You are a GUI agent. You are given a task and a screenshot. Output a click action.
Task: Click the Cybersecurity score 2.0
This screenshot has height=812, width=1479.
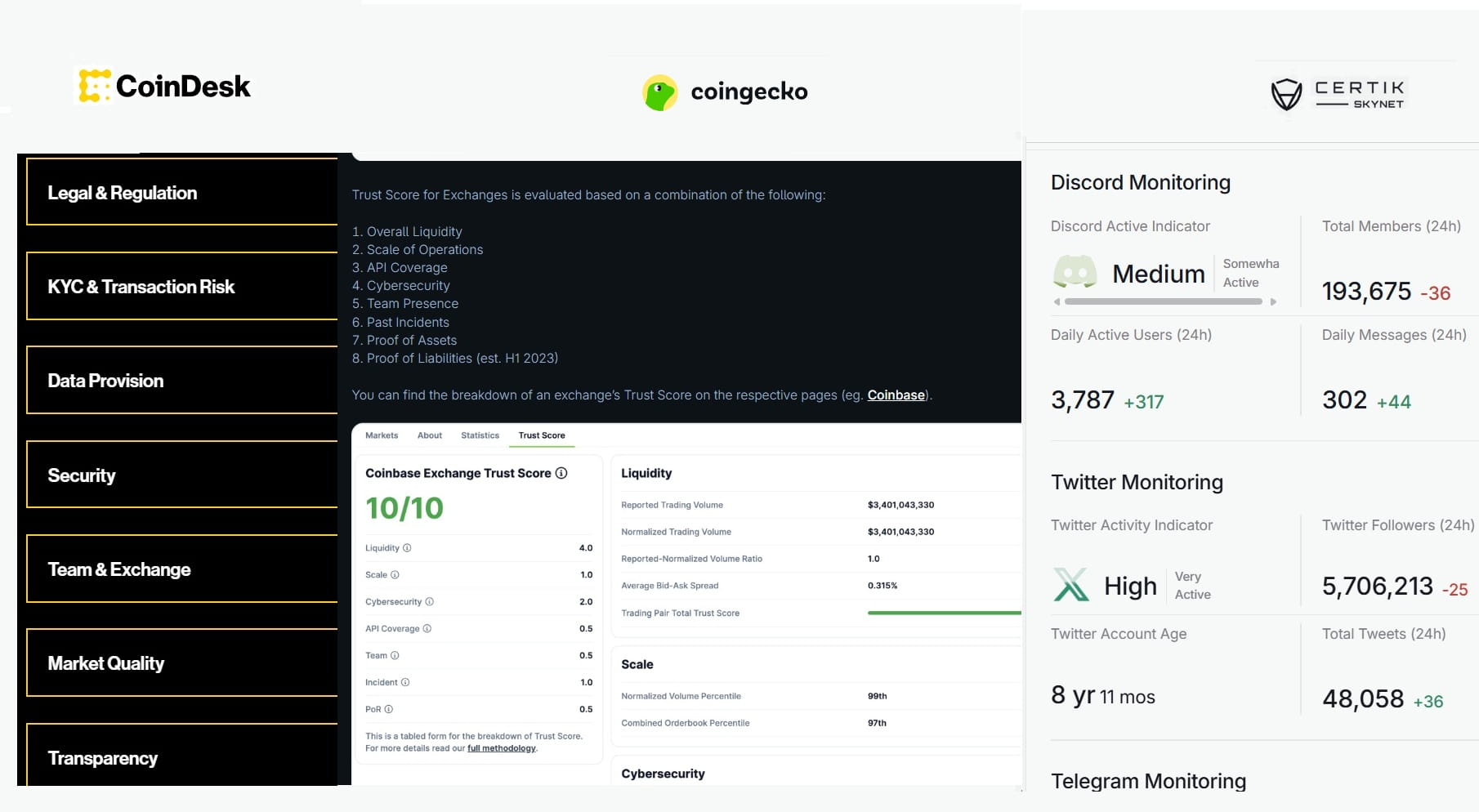586,602
